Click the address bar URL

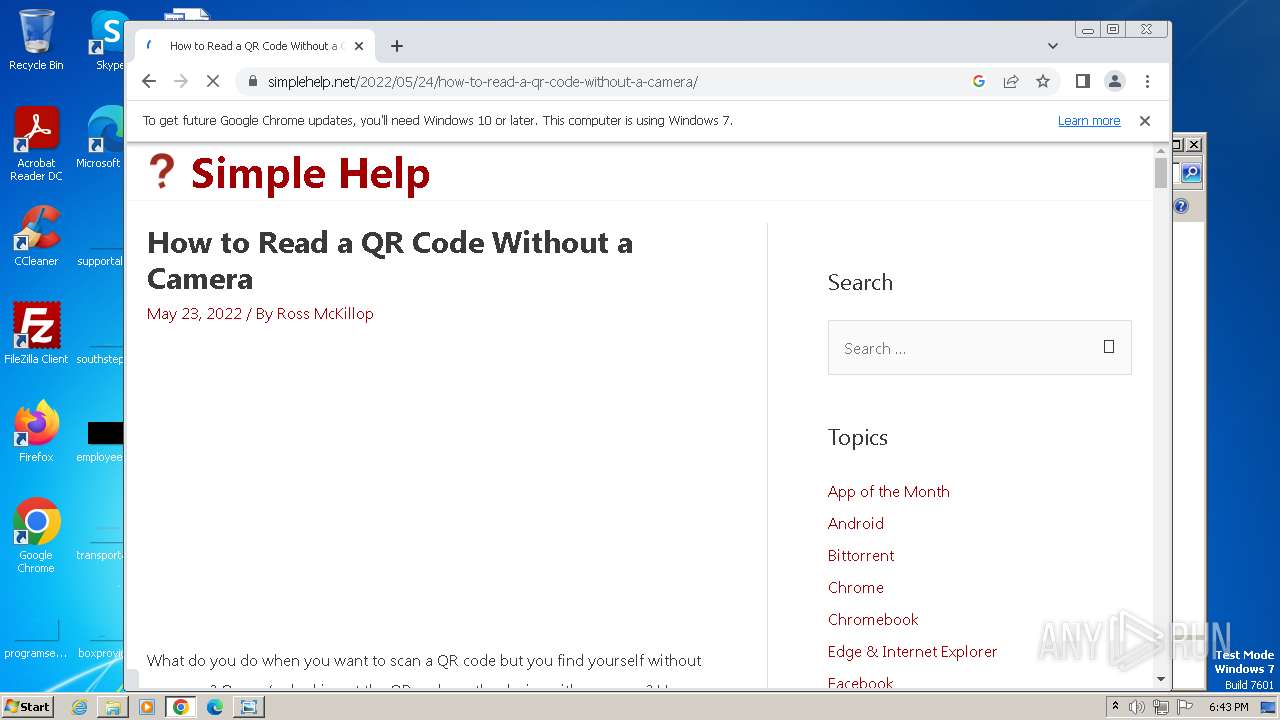pos(483,81)
